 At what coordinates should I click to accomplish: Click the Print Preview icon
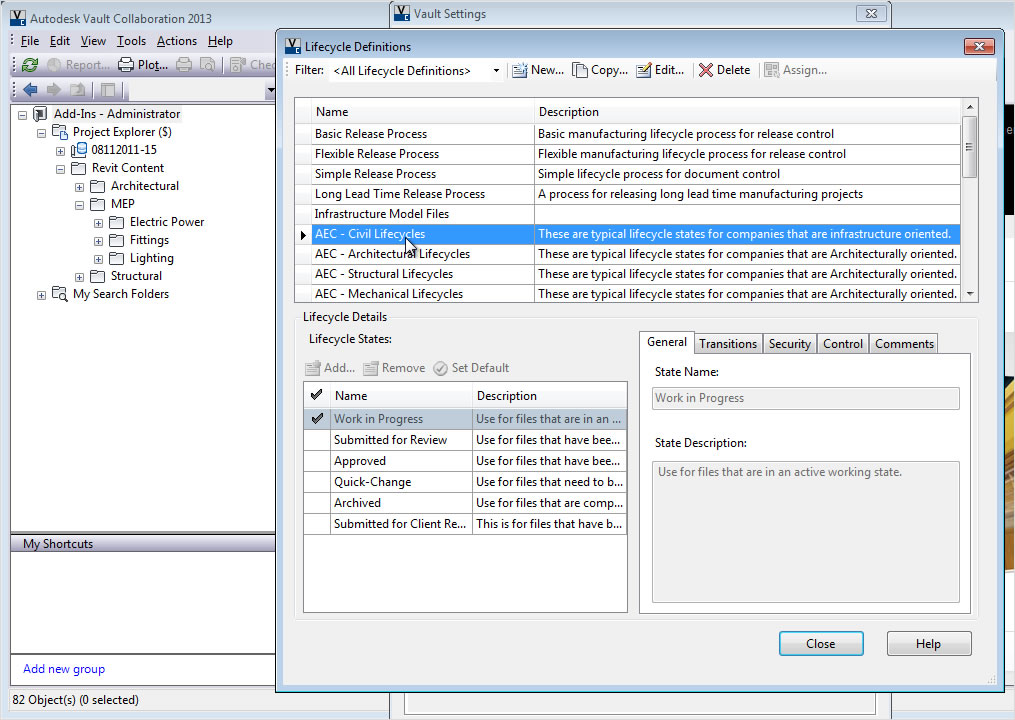pos(207,65)
